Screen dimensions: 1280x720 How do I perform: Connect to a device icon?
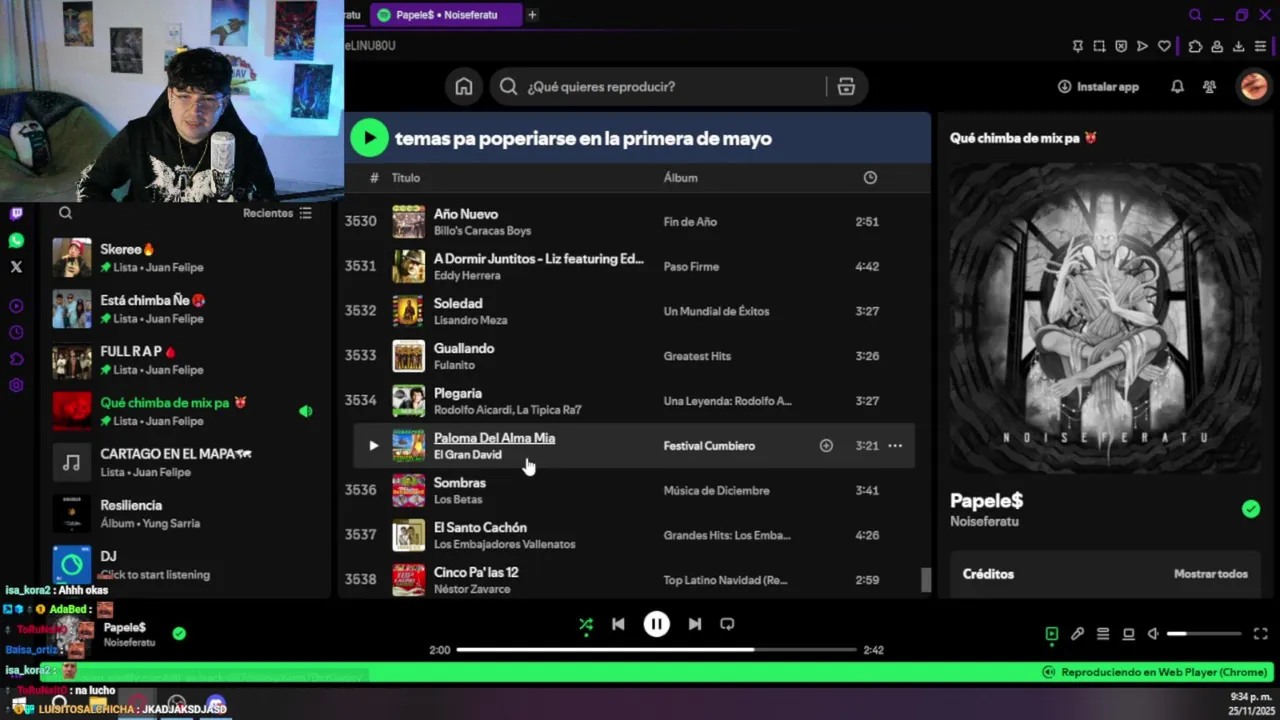(x=1128, y=634)
